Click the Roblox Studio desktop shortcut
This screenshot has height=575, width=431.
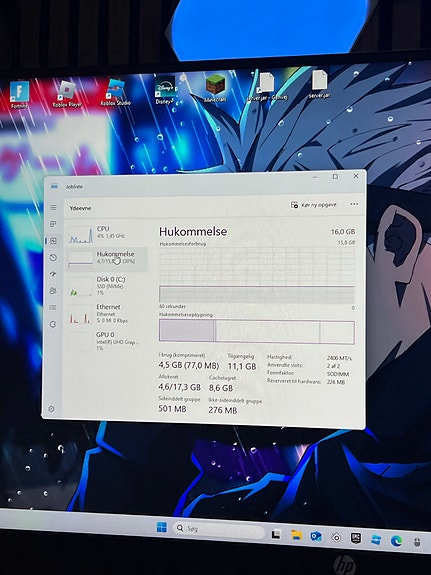116,92
